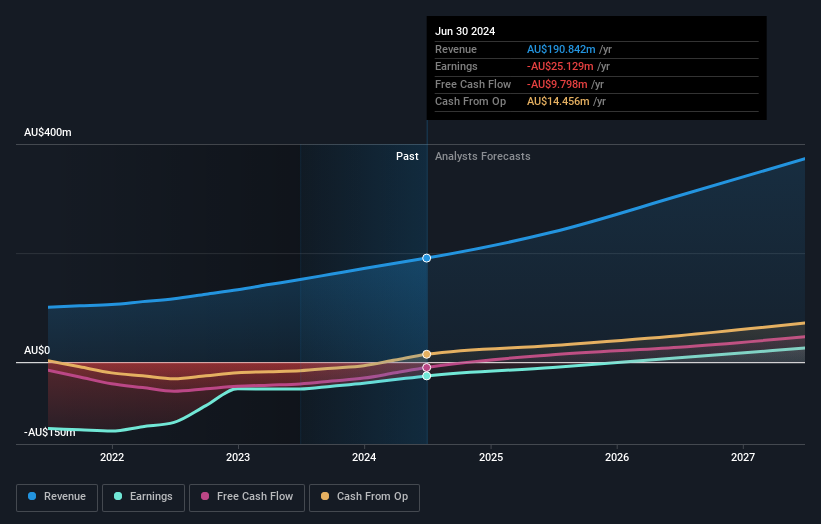
Task: Click the 2027 x-axis label
Action: 742,457
